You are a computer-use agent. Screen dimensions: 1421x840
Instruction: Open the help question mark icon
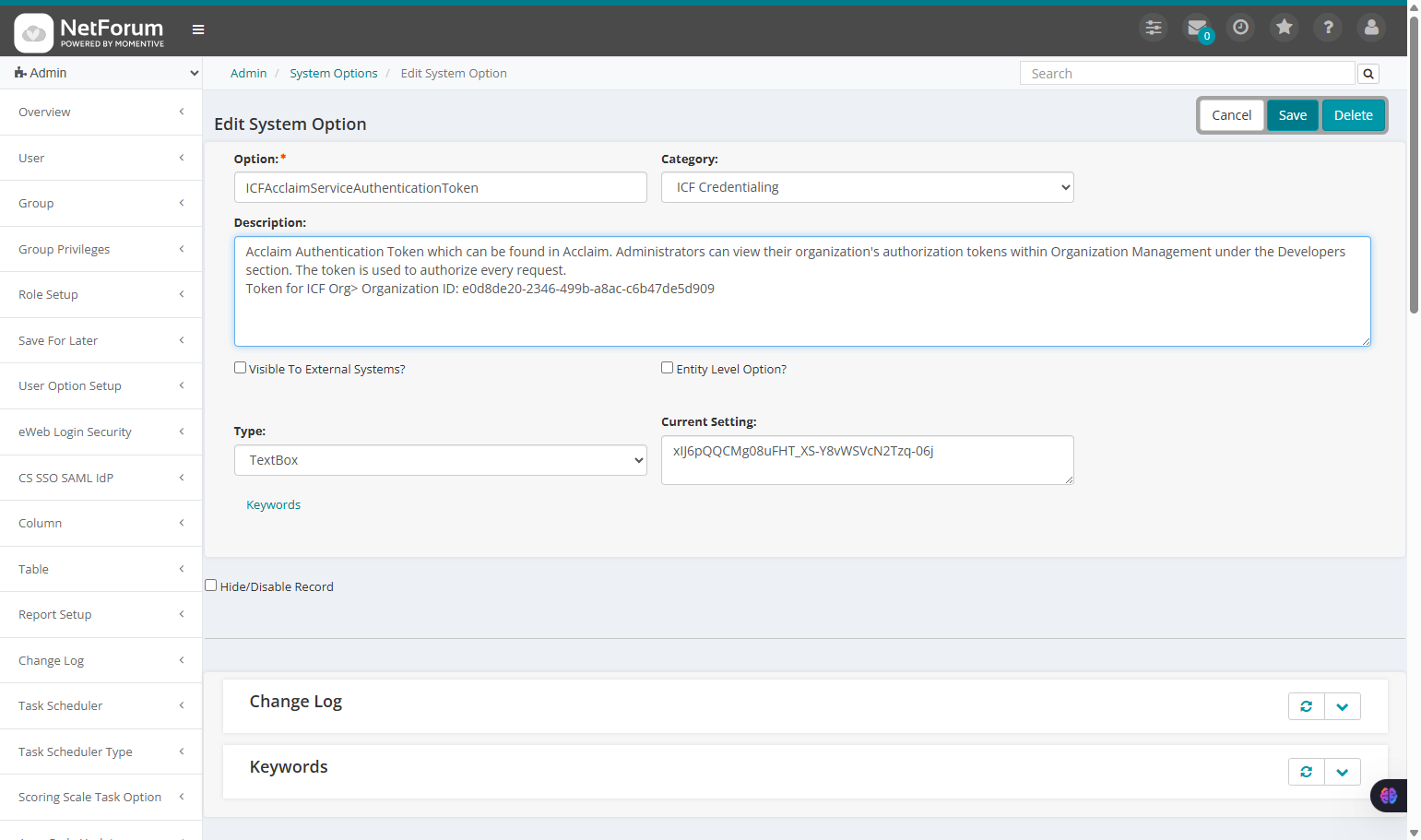pyautogui.click(x=1328, y=28)
